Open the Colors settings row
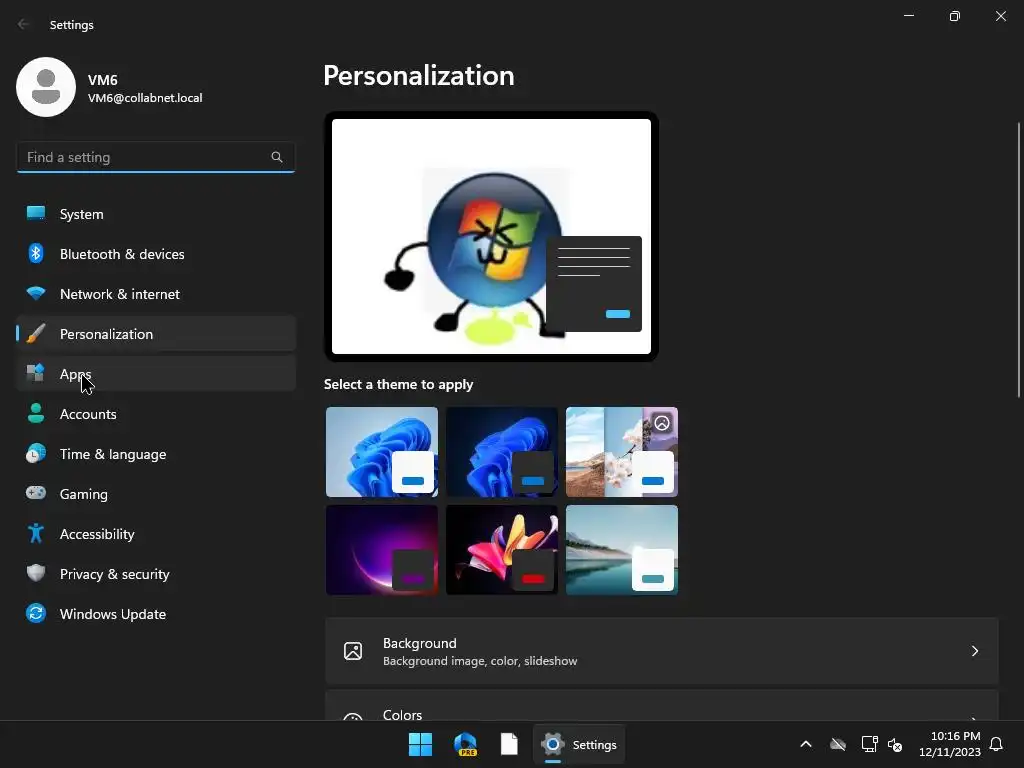This screenshot has width=1024, height=768. [x=662, y=705]
